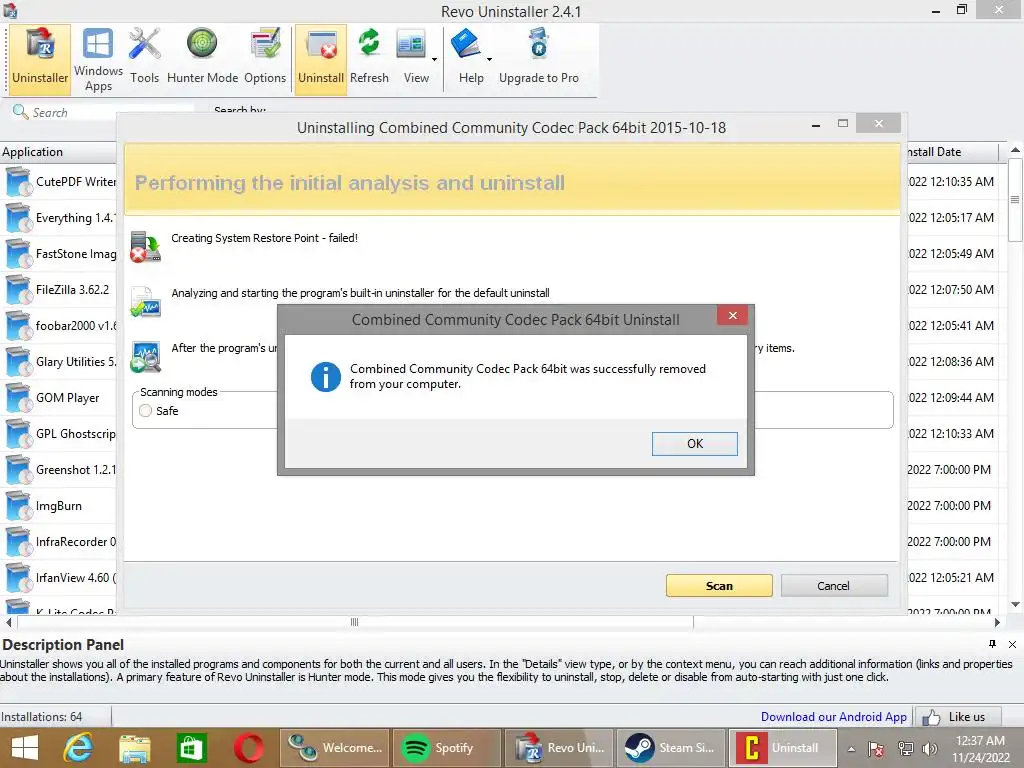Select Greenshot 1.2.1 entry

[60, 470]
